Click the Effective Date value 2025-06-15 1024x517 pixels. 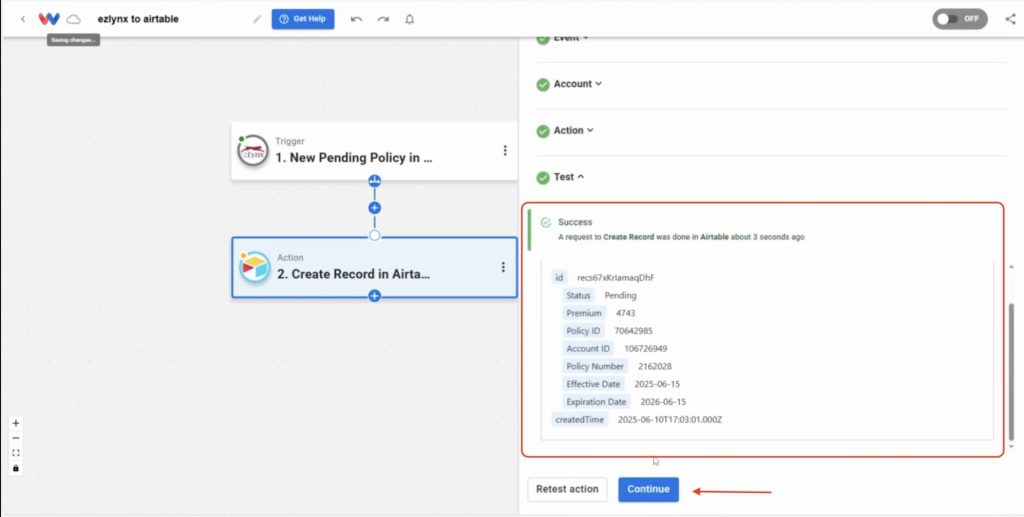657,384
